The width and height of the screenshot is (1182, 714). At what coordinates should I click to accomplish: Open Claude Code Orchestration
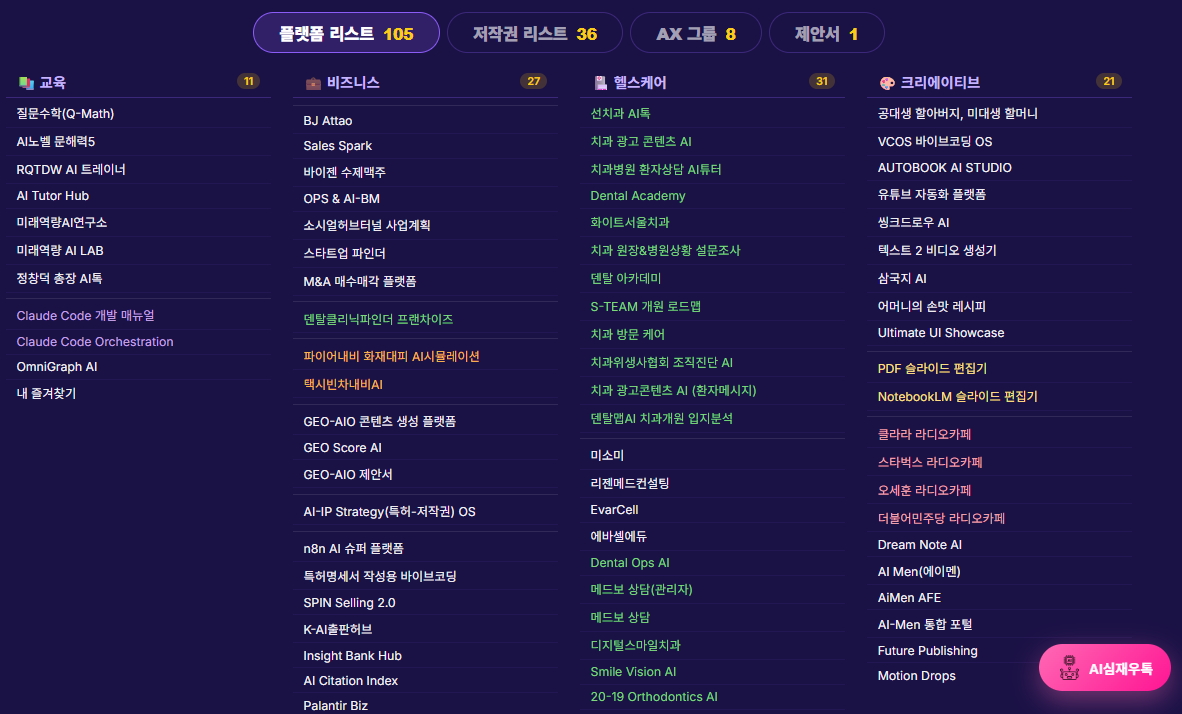(x=95, y=342)
